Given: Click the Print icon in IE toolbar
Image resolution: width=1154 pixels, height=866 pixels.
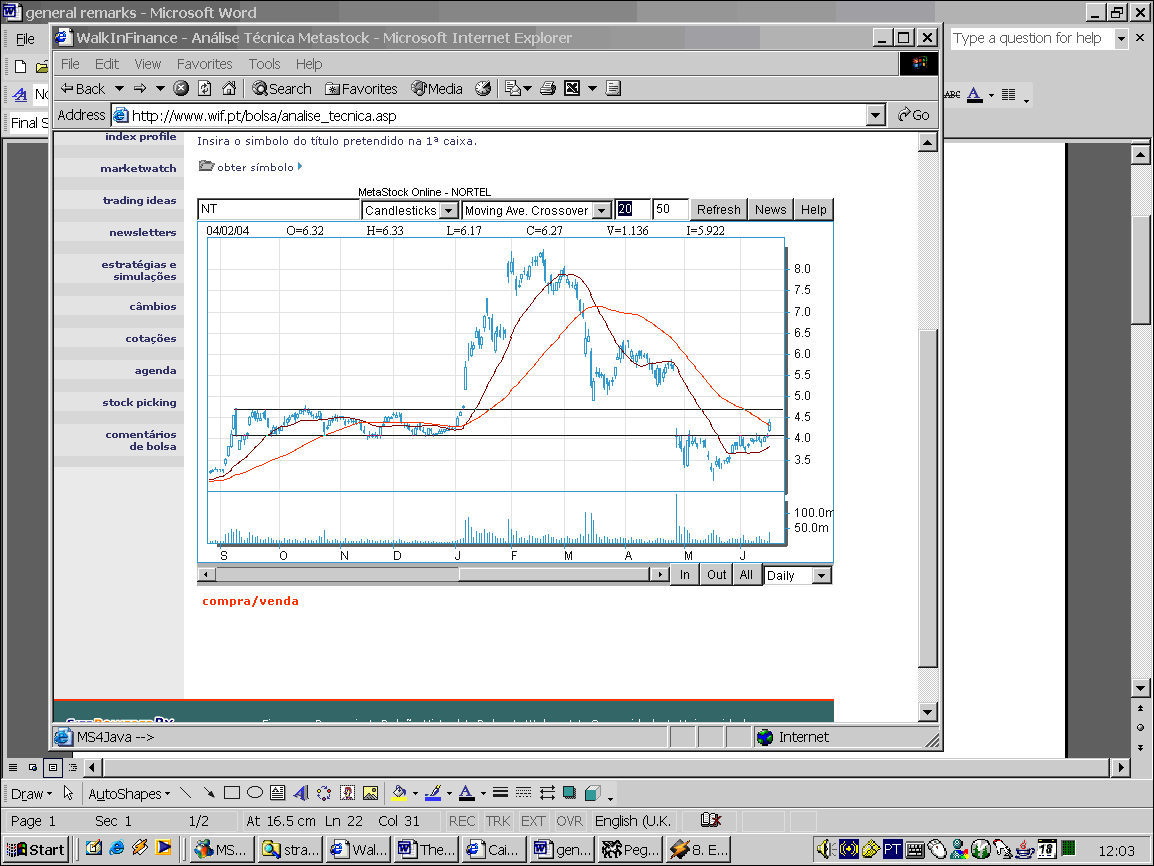Looking at the screenshot, I should 547,89.
